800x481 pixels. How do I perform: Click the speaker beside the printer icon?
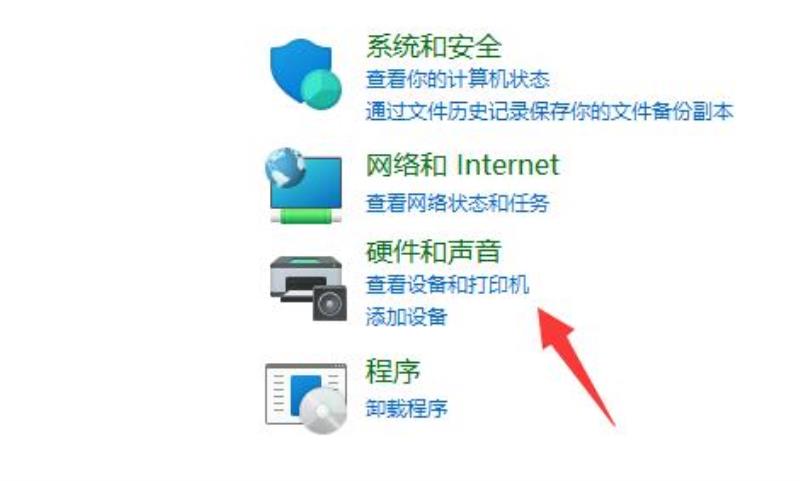330,303
